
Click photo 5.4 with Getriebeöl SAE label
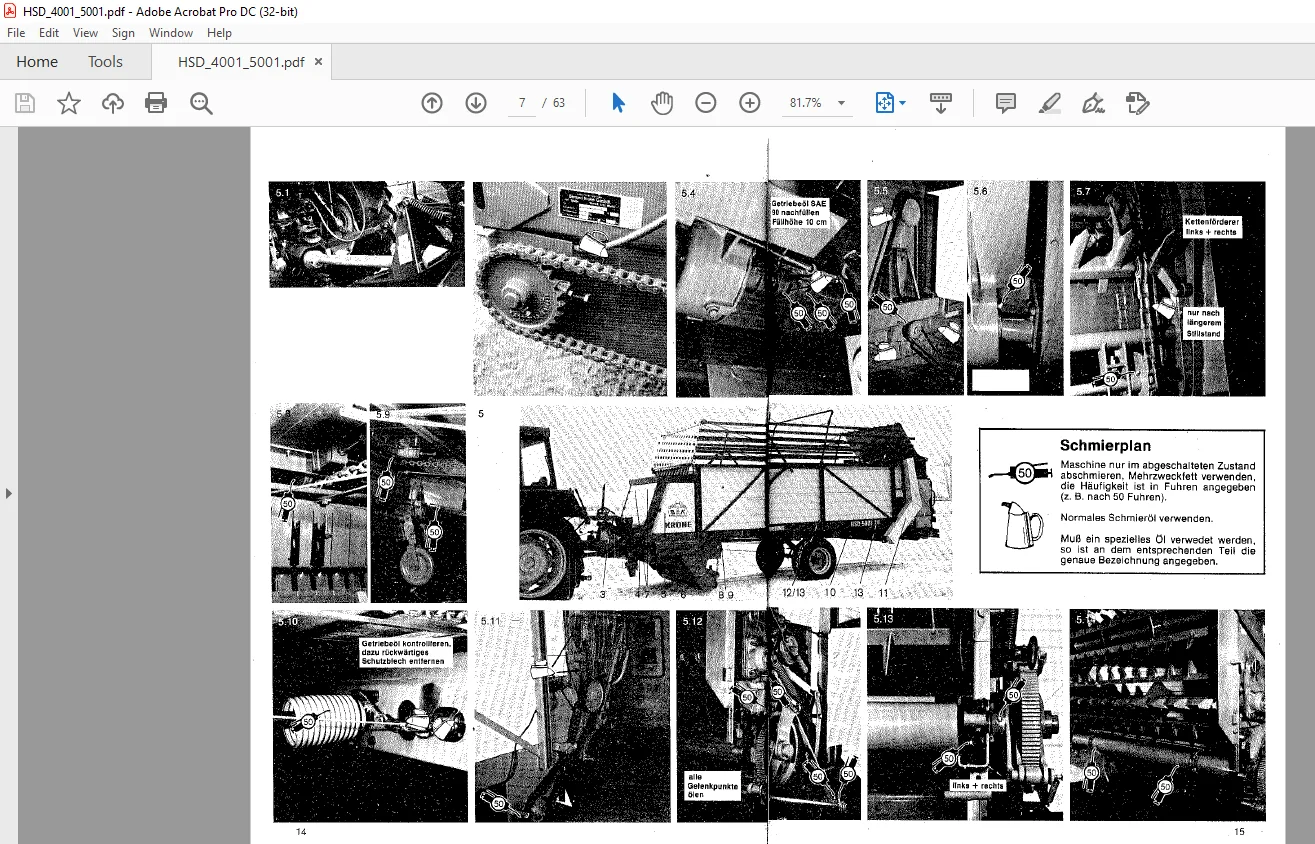[x=768, y=288]
